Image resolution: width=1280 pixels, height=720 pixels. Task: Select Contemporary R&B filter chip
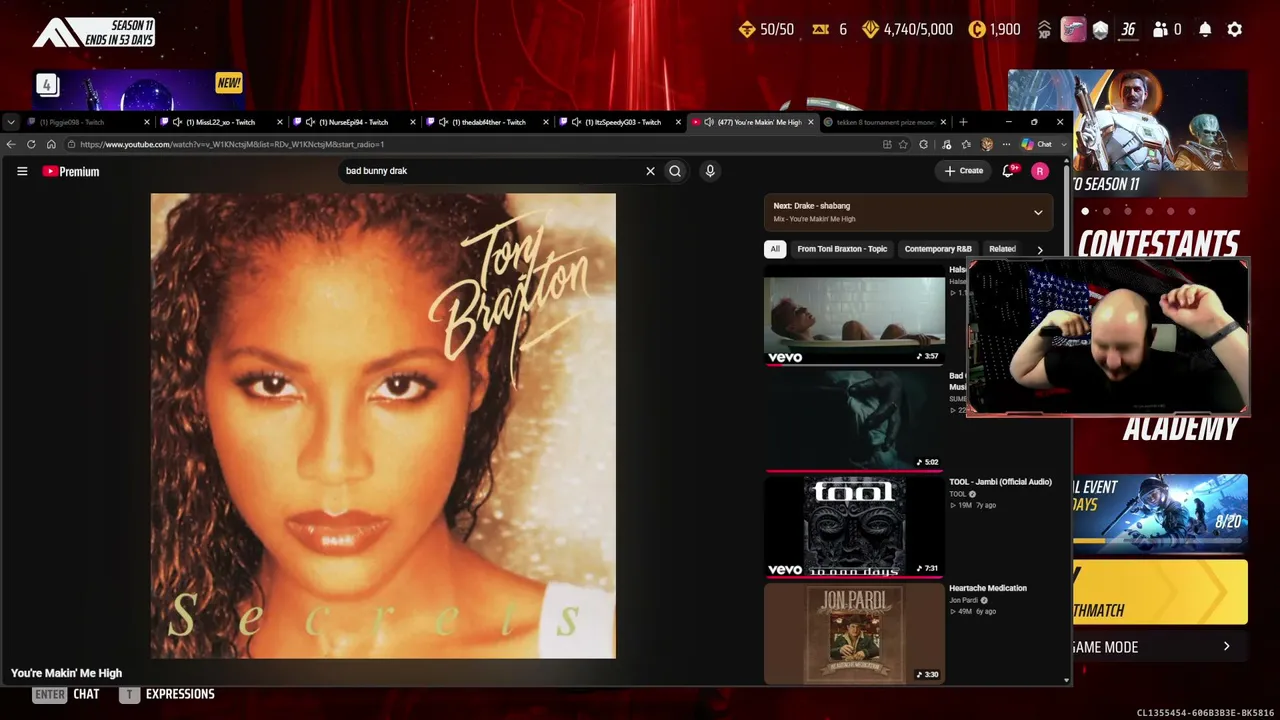[938, 249]
